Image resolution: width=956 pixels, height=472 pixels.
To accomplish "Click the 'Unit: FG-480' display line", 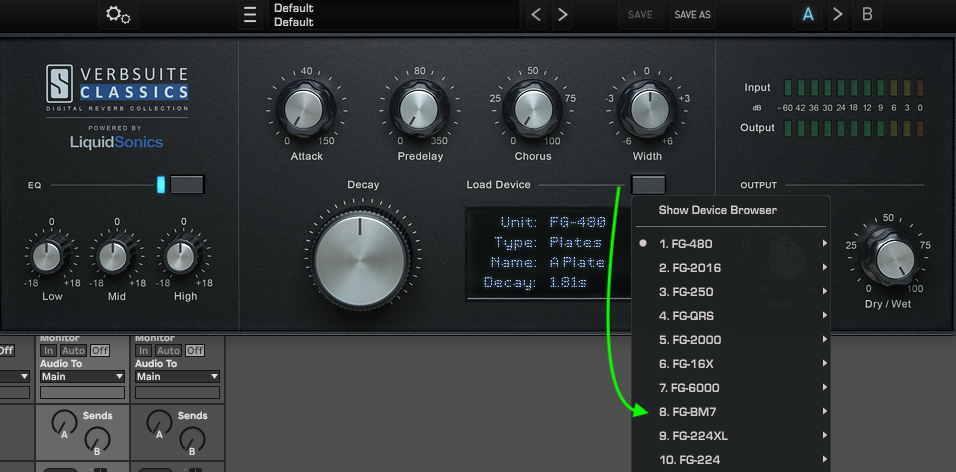I will 552,222.
